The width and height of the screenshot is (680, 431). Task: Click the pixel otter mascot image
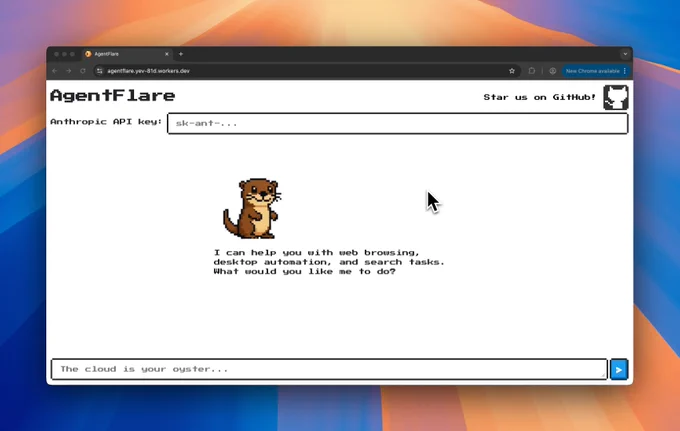pos(252,208)
